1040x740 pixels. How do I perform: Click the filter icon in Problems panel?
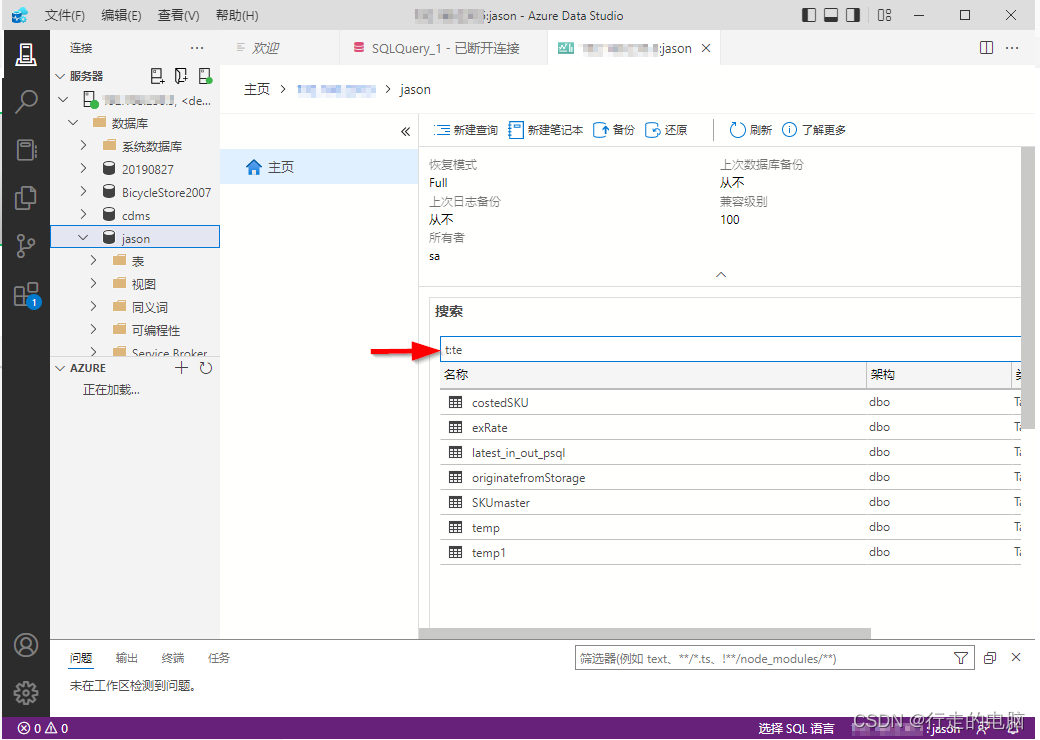pyautogui.click(x=960, y=658)
